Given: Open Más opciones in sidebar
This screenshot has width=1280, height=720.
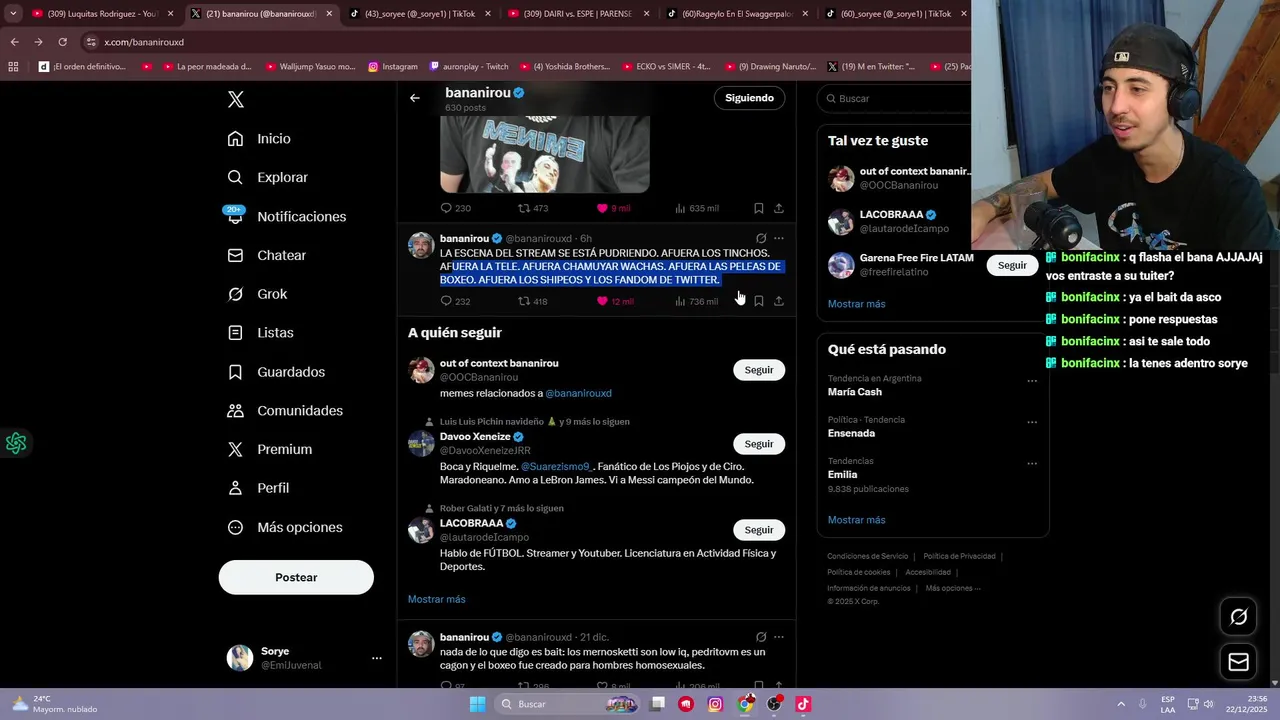Looking at the screenshot, I should [285, 527].
